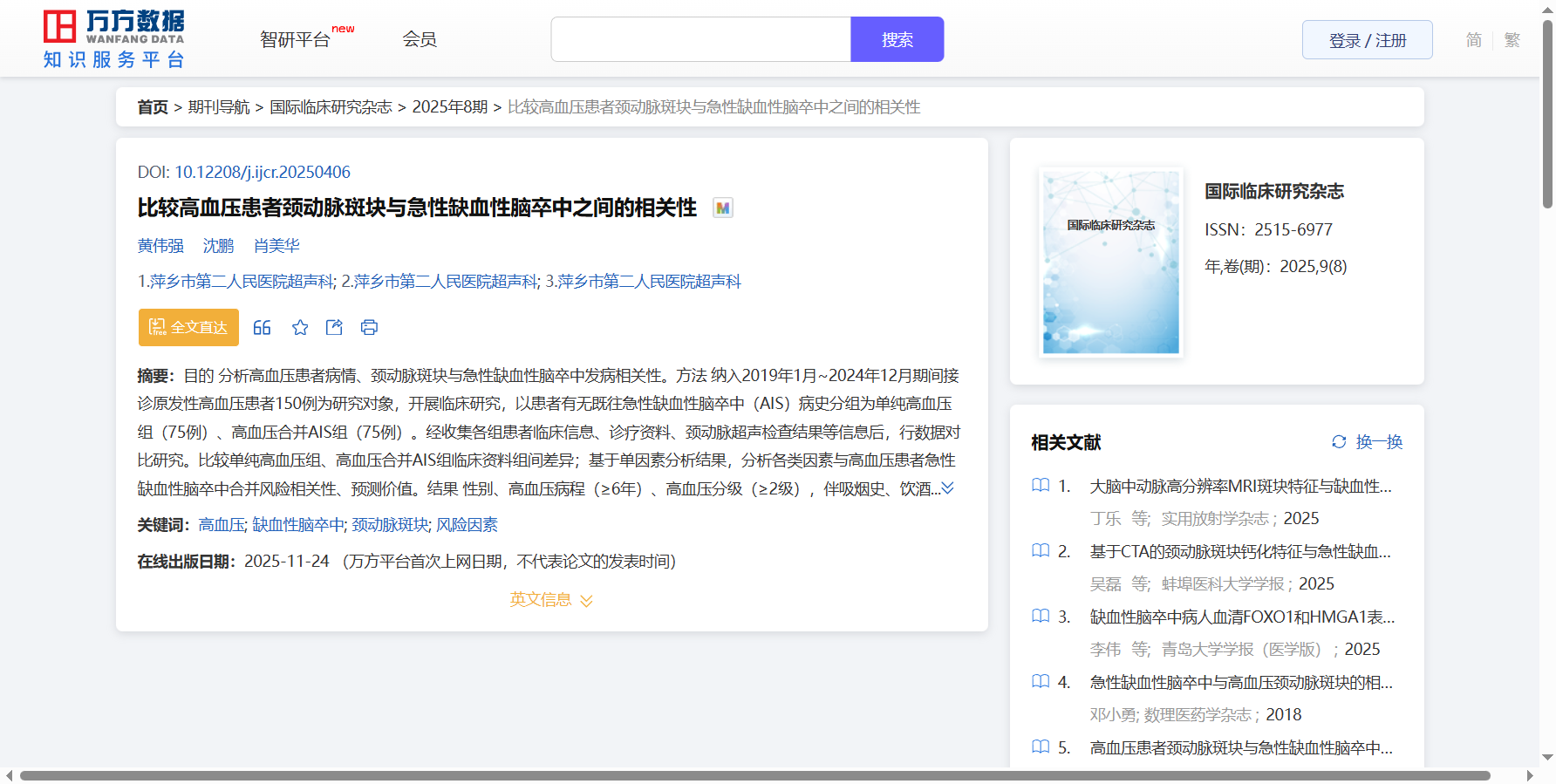
Task: Click the search input field
Action: 700,40
